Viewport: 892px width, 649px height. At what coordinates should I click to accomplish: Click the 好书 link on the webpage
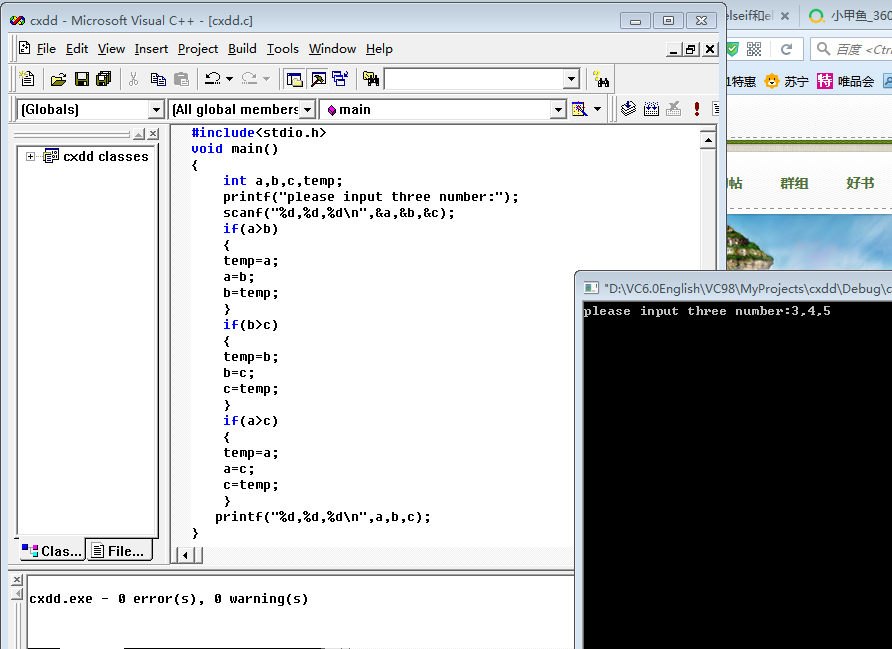tap(860, 183)
